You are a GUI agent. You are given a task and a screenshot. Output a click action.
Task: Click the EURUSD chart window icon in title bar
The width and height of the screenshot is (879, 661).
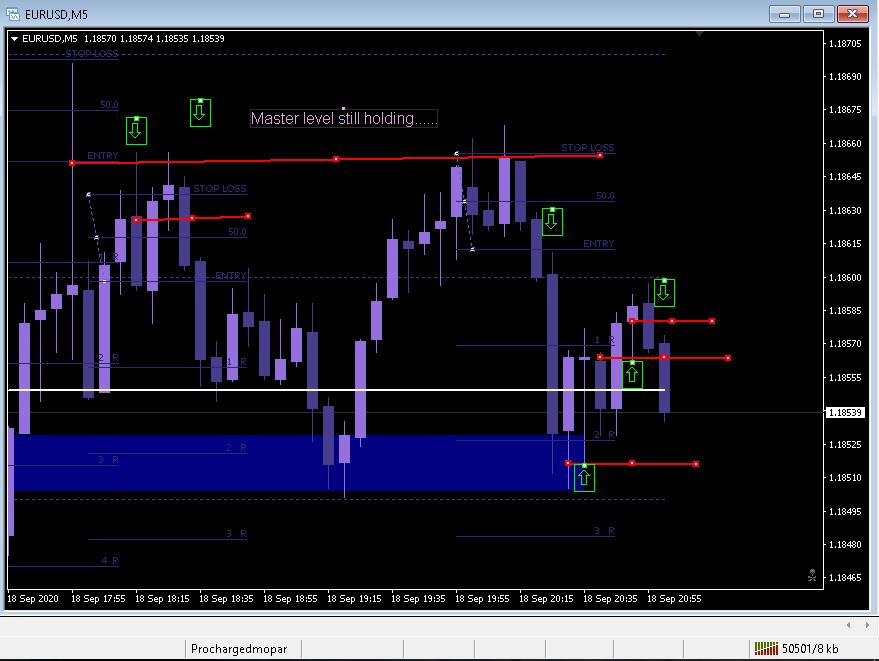pos(12,14)
